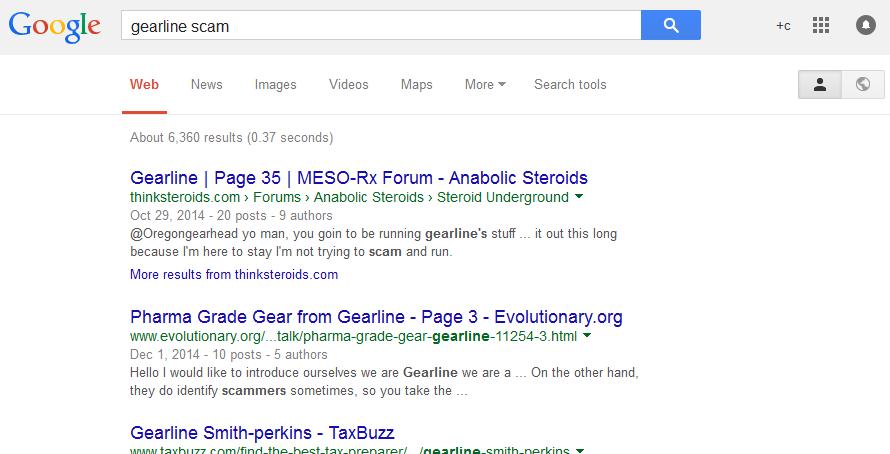
Task: Go to the Maps tab
Action: point(417,85)
